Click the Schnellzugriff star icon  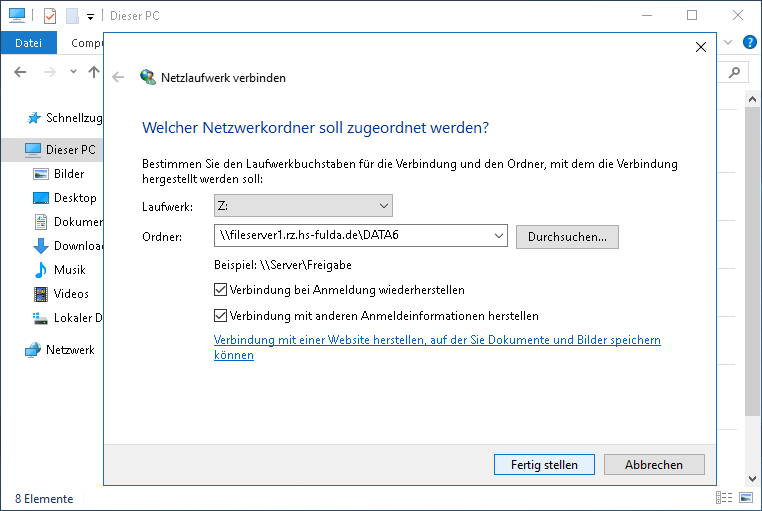(x=35, y=118)
